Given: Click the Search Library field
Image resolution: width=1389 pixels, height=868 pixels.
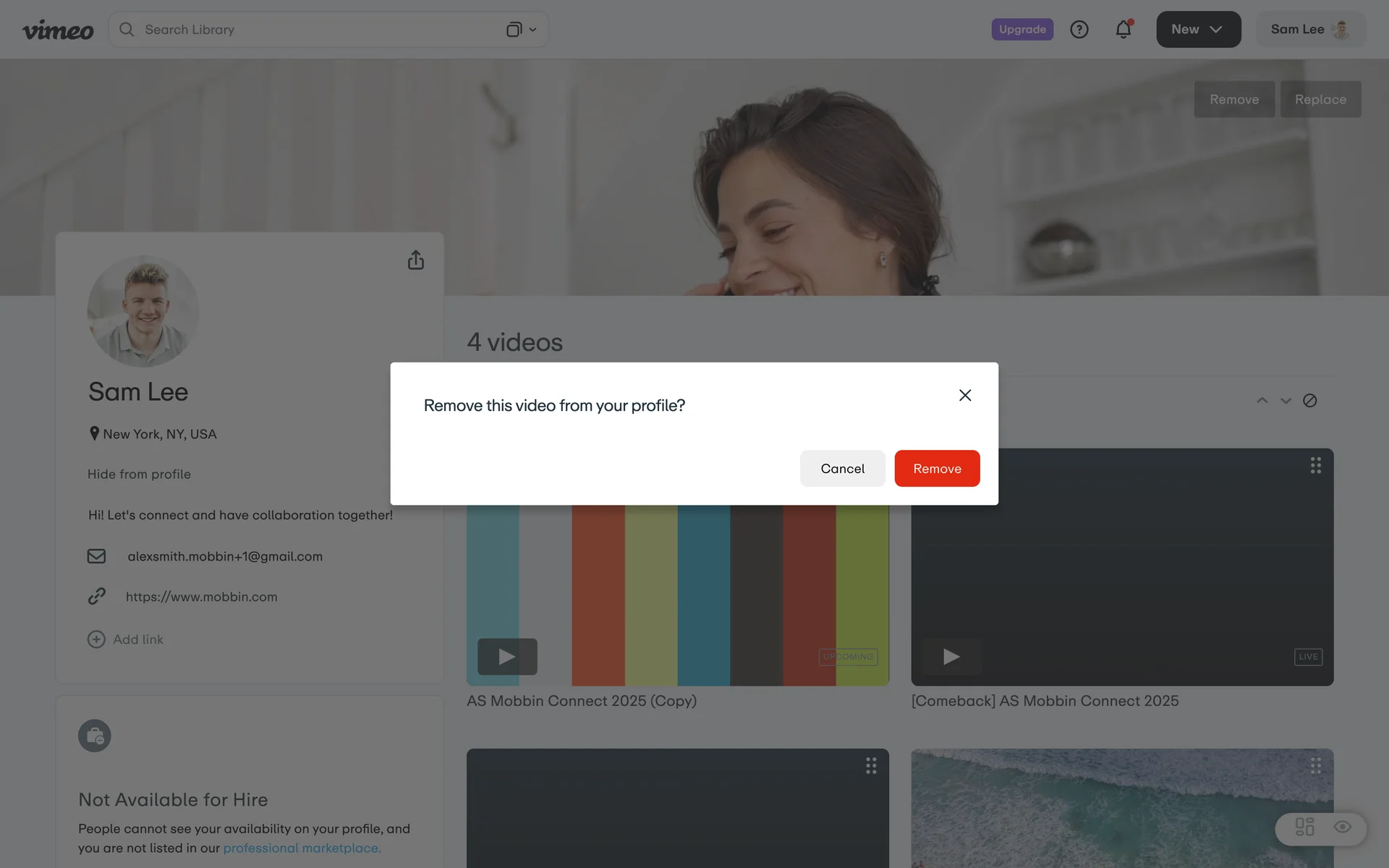Looking at the screenshot, I should pyautogui.click(x=311, y=30).
